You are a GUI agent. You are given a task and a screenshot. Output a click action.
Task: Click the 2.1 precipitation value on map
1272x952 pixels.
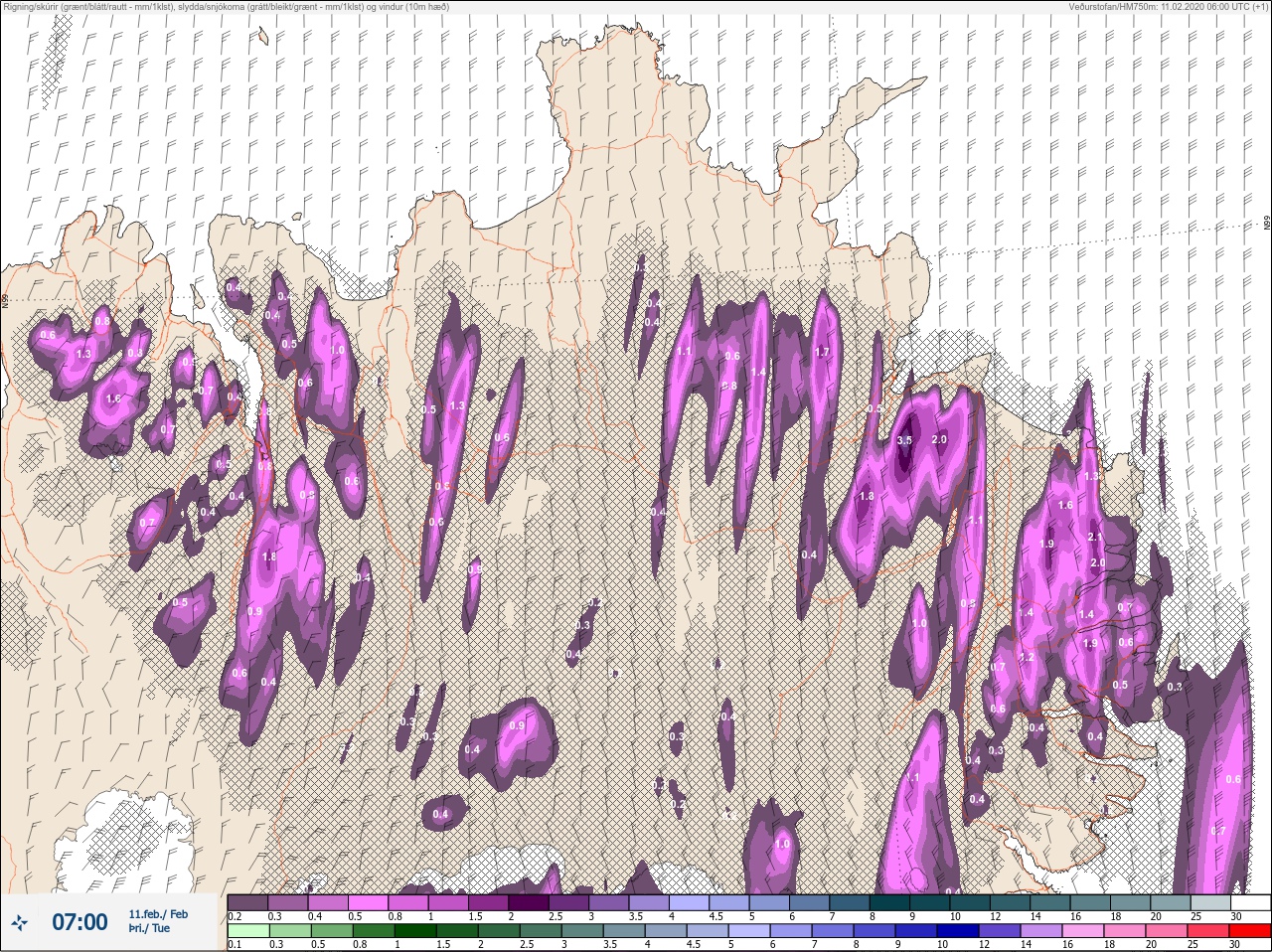[x=1096, y=537]
